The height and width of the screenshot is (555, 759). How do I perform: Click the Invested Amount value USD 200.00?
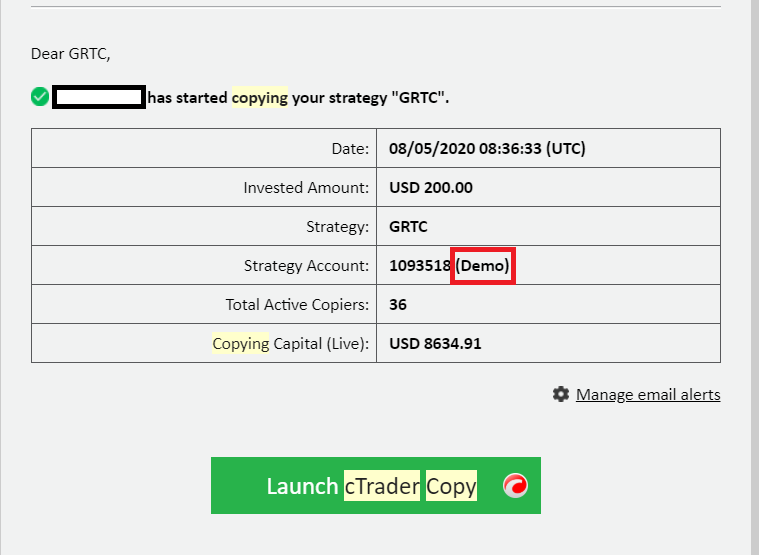click(431, 187)
